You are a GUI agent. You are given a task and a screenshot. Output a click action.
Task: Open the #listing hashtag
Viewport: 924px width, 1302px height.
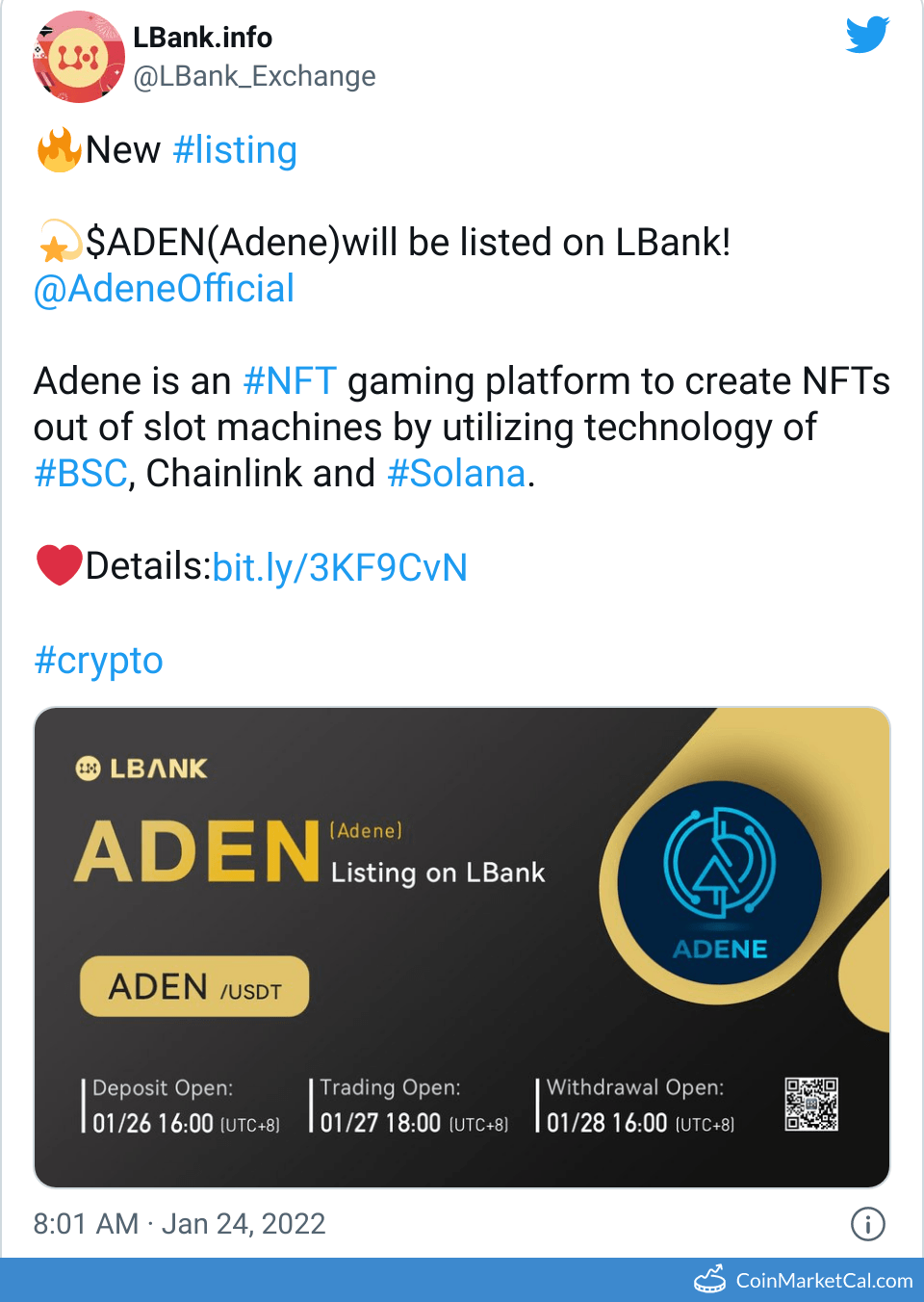coord(235,150)
